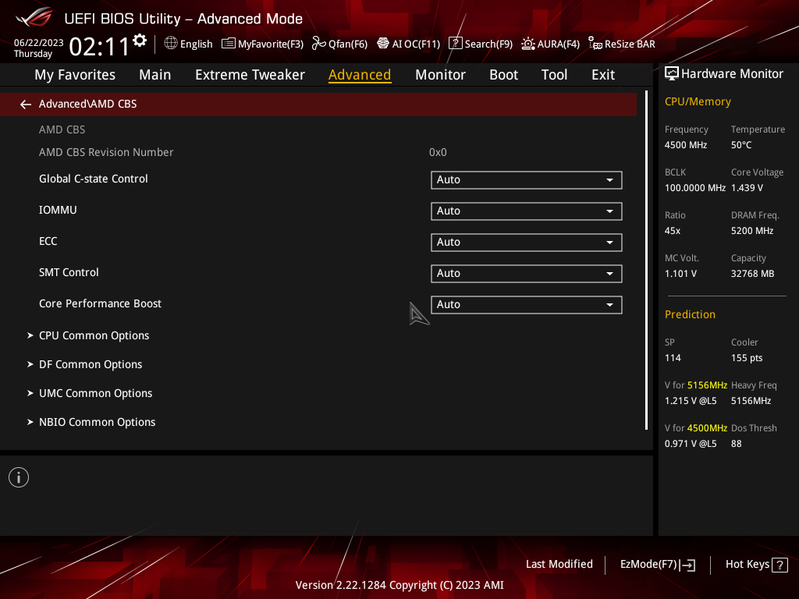Image resolution: width=799 pixels, height=599 pixels.
Task: Select the Advanced tab
Action: (360, 75)
